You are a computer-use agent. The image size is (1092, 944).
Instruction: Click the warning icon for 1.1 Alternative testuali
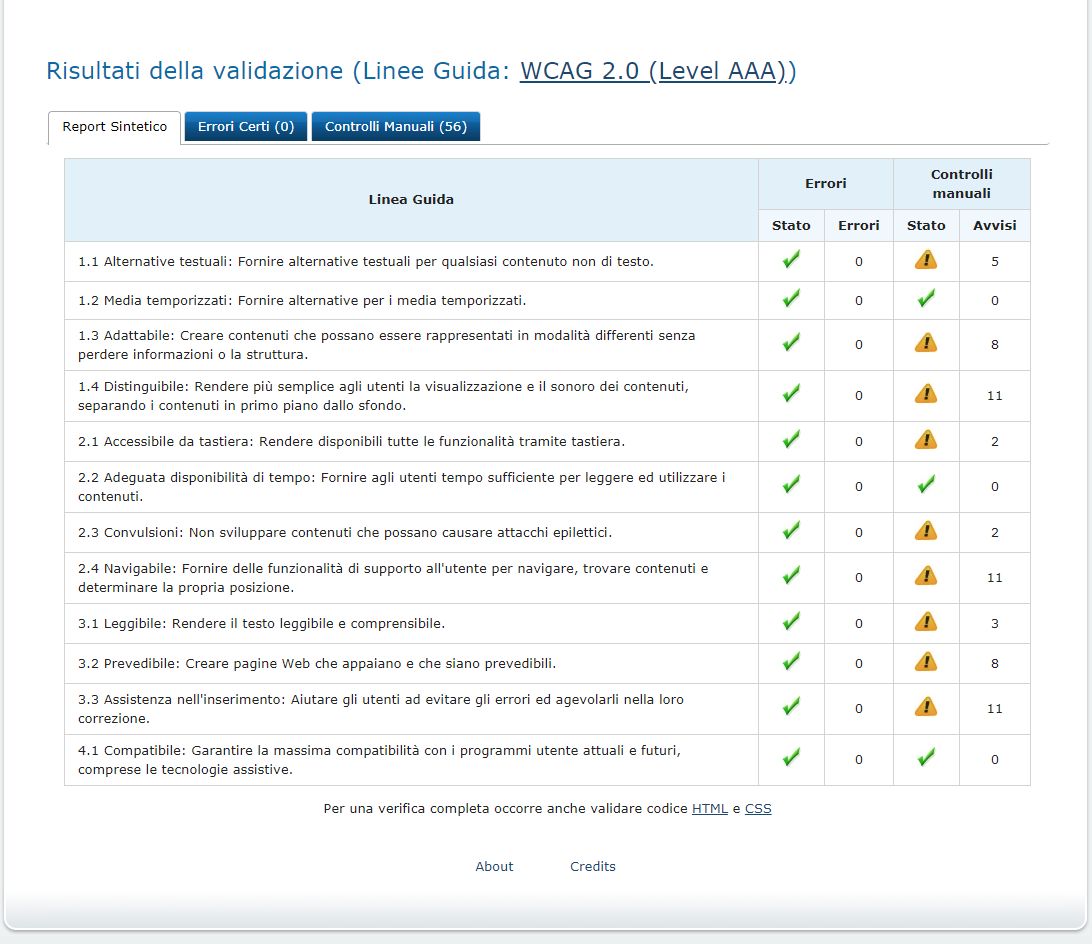point(926,260)
